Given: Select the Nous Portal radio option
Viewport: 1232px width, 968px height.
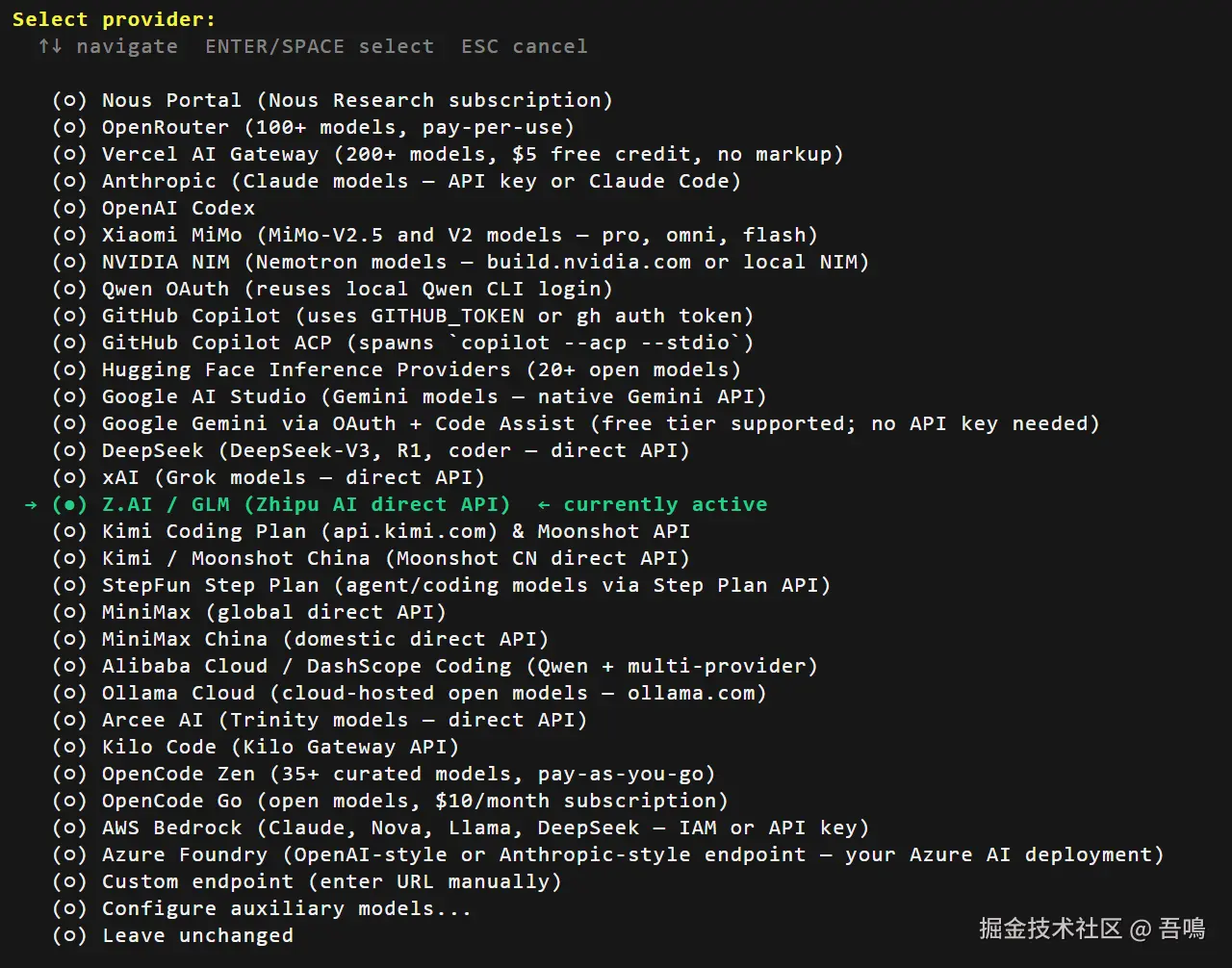Looking at the screenshot, I should coord(69,100).
